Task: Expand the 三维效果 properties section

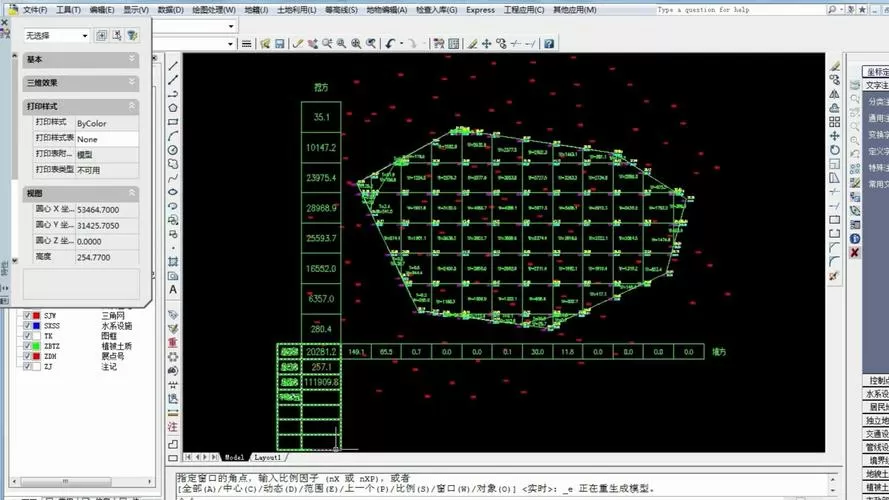Action: pyautogui.click(x=81, y=83)
